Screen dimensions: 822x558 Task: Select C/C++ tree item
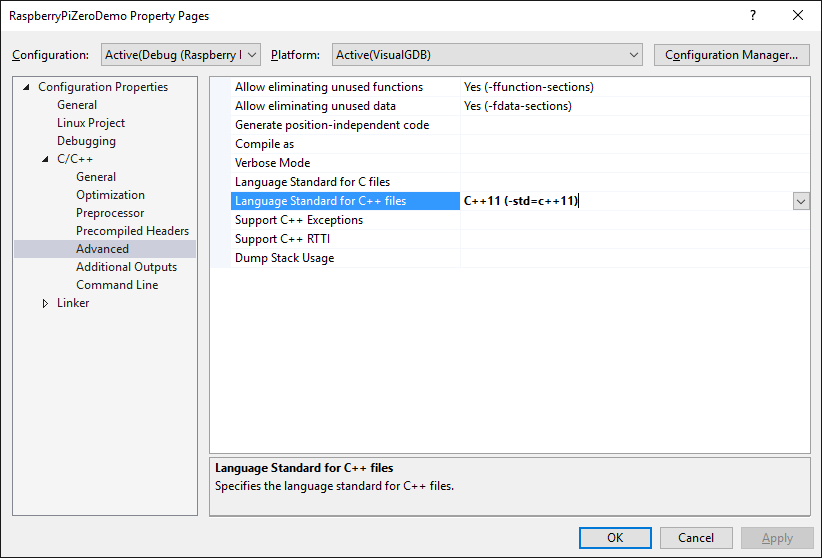pyautogui.click(x=75, y=159)
